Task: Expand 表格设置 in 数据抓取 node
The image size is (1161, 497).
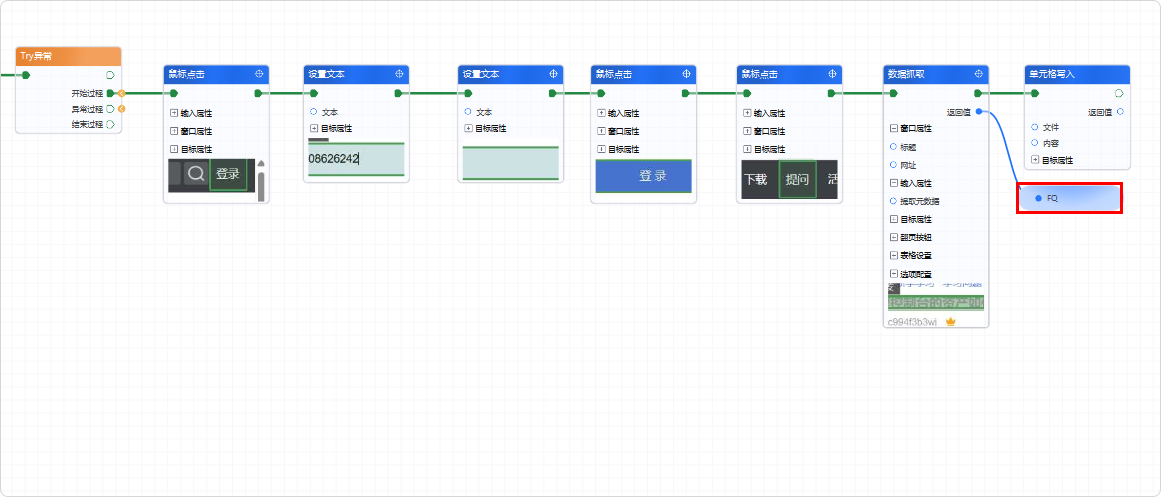Action: 894,255
